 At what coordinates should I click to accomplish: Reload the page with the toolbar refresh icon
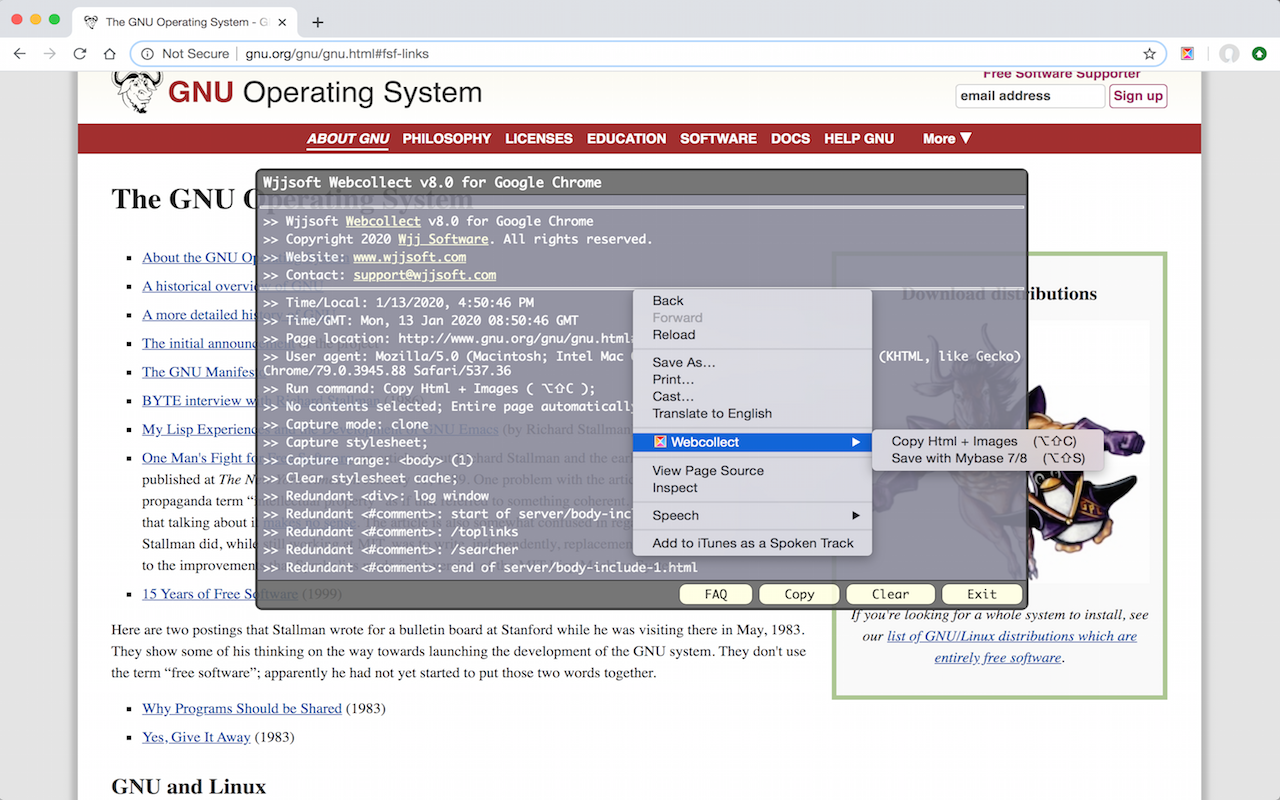pyautogui.click(x=80, y=54)
